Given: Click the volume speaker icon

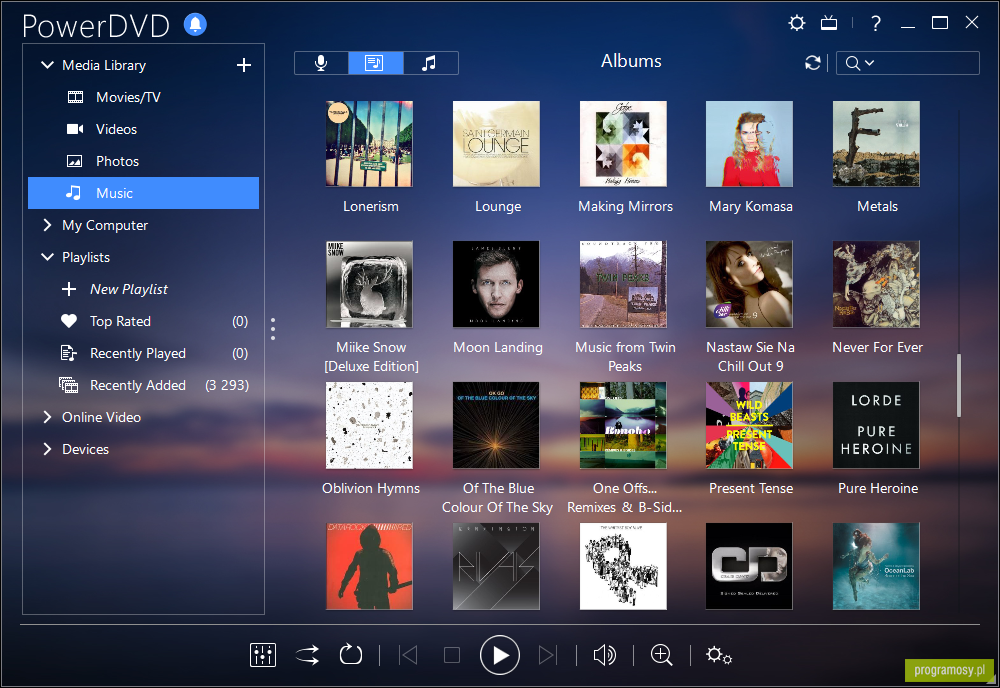Looking at the screenshot, I should [x=605, y=655].
